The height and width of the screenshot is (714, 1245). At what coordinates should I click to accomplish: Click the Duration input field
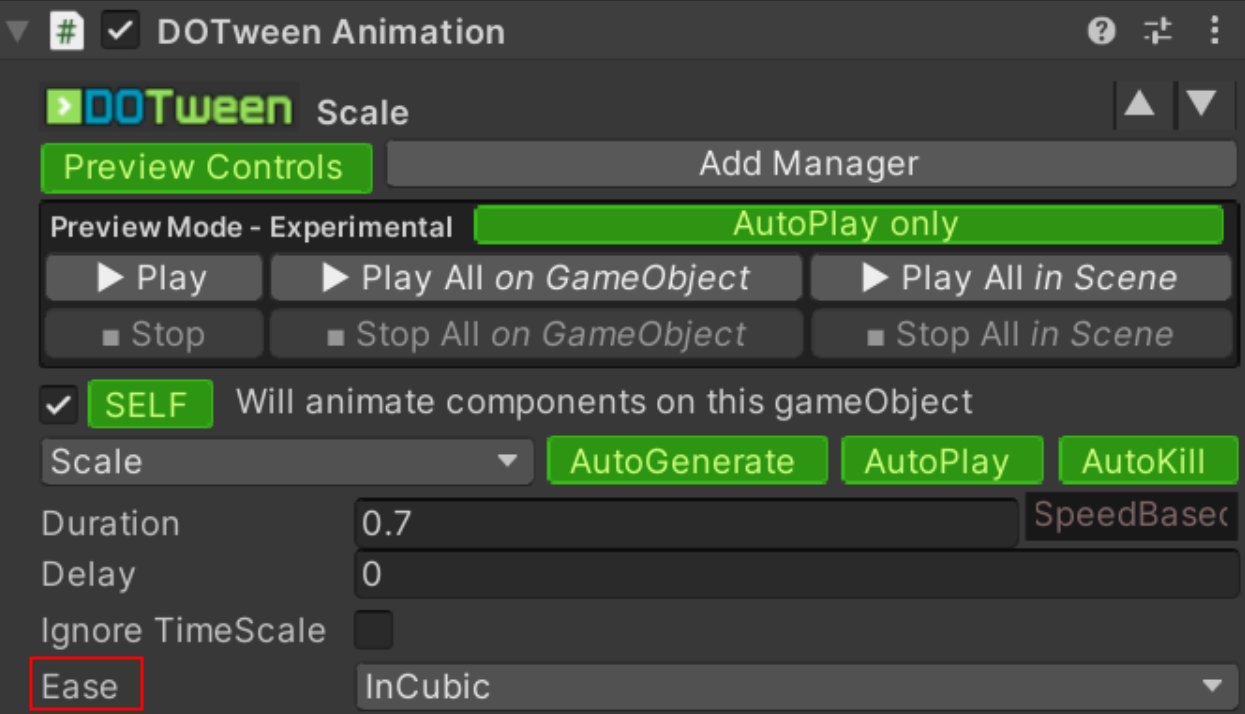(x=686, y=523)
